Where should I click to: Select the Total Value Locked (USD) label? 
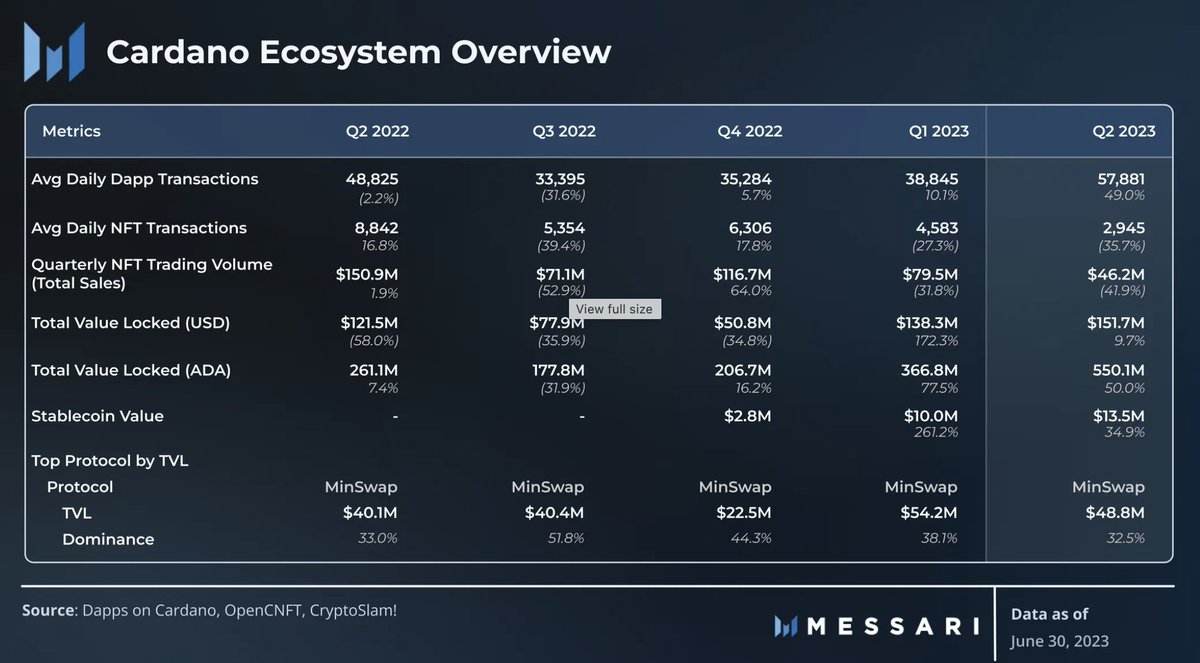click(131, 323)
